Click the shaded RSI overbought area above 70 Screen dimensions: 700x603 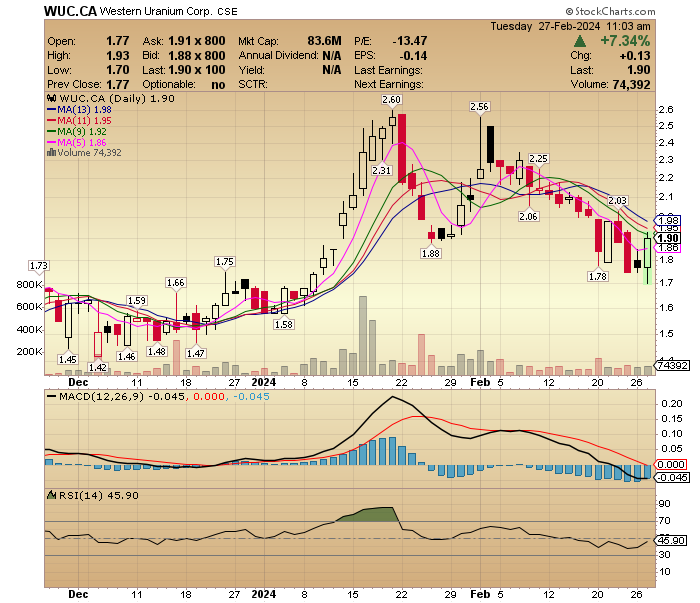[x=370, y=515]
